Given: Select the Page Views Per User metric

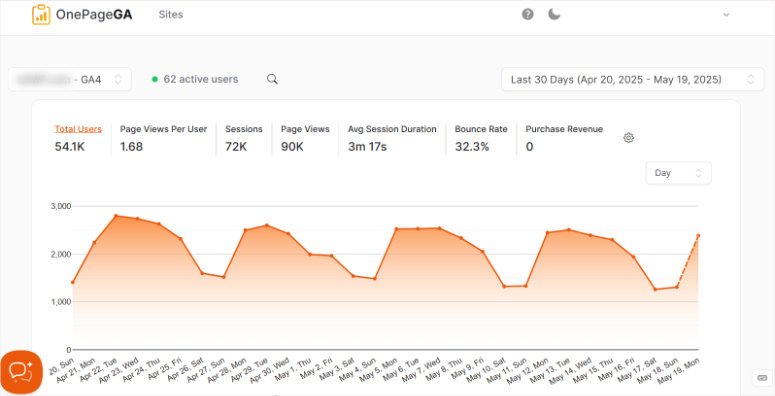Looking at the screenshot, I should (x=164, y=129).
